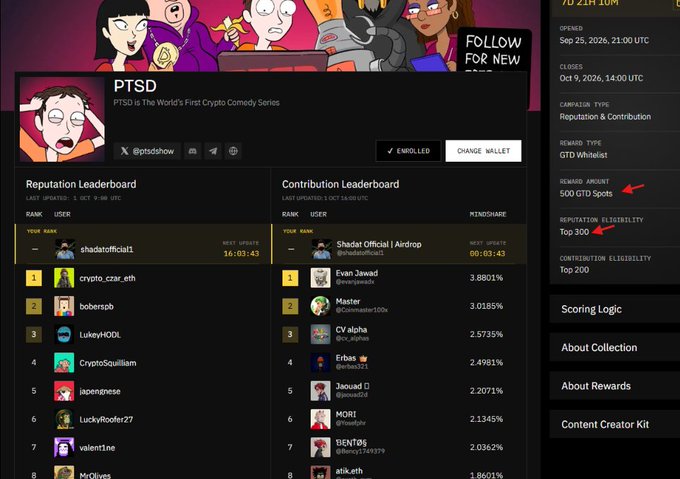Click the 3.0185% mindshare value

(486, 306)
